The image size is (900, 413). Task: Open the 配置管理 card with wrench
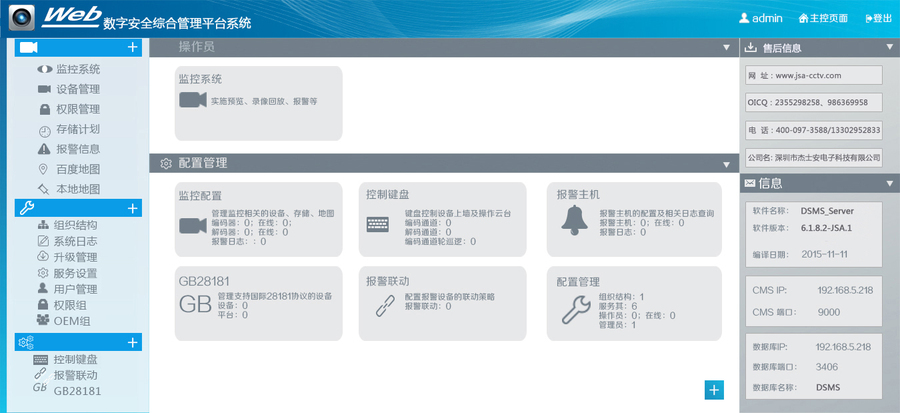pyautogui.click(x=634, y=303)
